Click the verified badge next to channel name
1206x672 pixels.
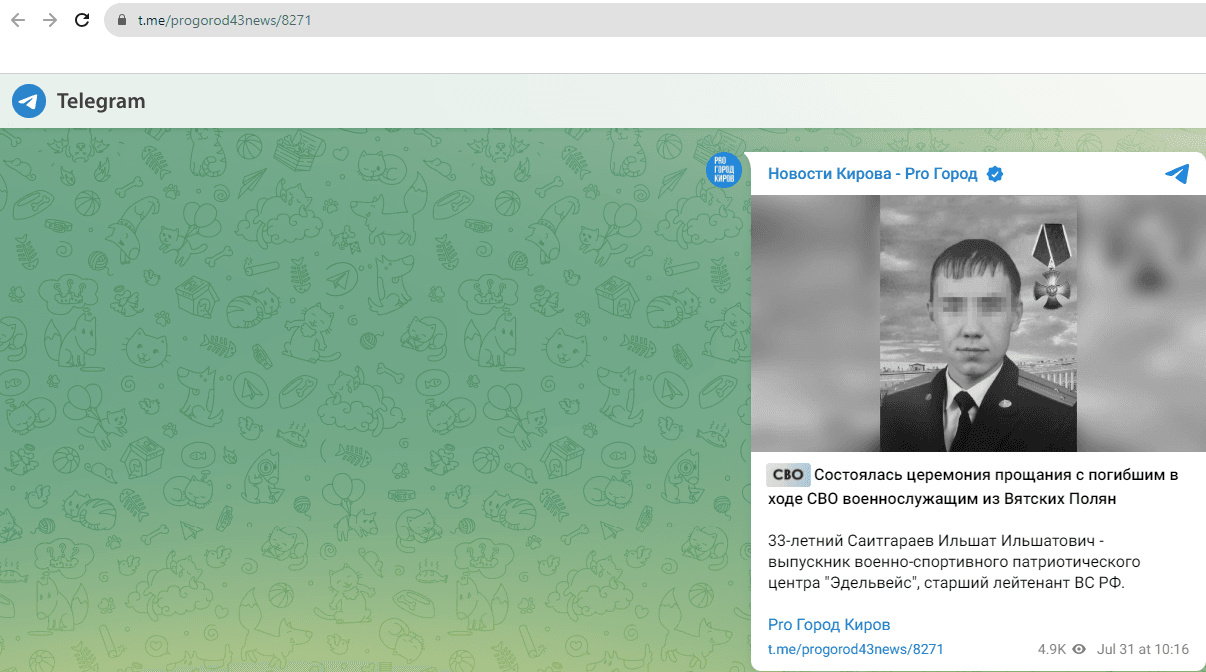pos(995,174)
